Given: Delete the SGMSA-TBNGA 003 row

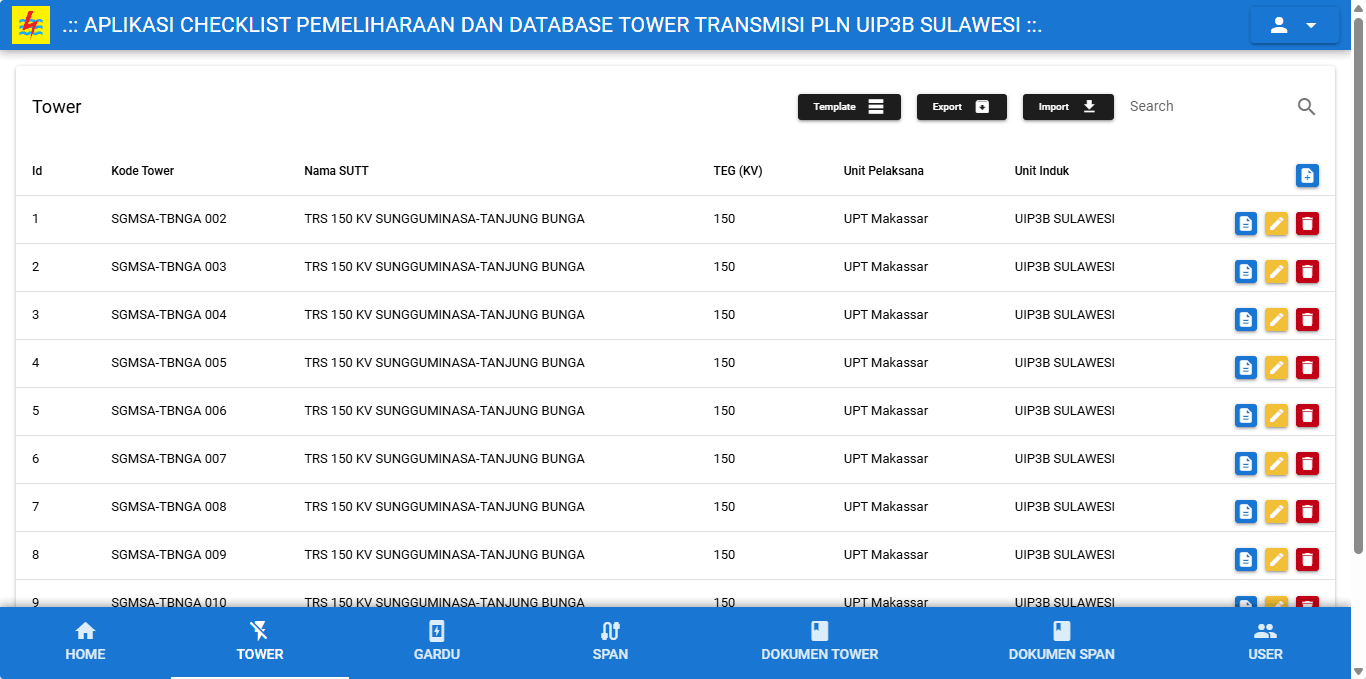Looking at the screenshot, I should pos(1307,271).
